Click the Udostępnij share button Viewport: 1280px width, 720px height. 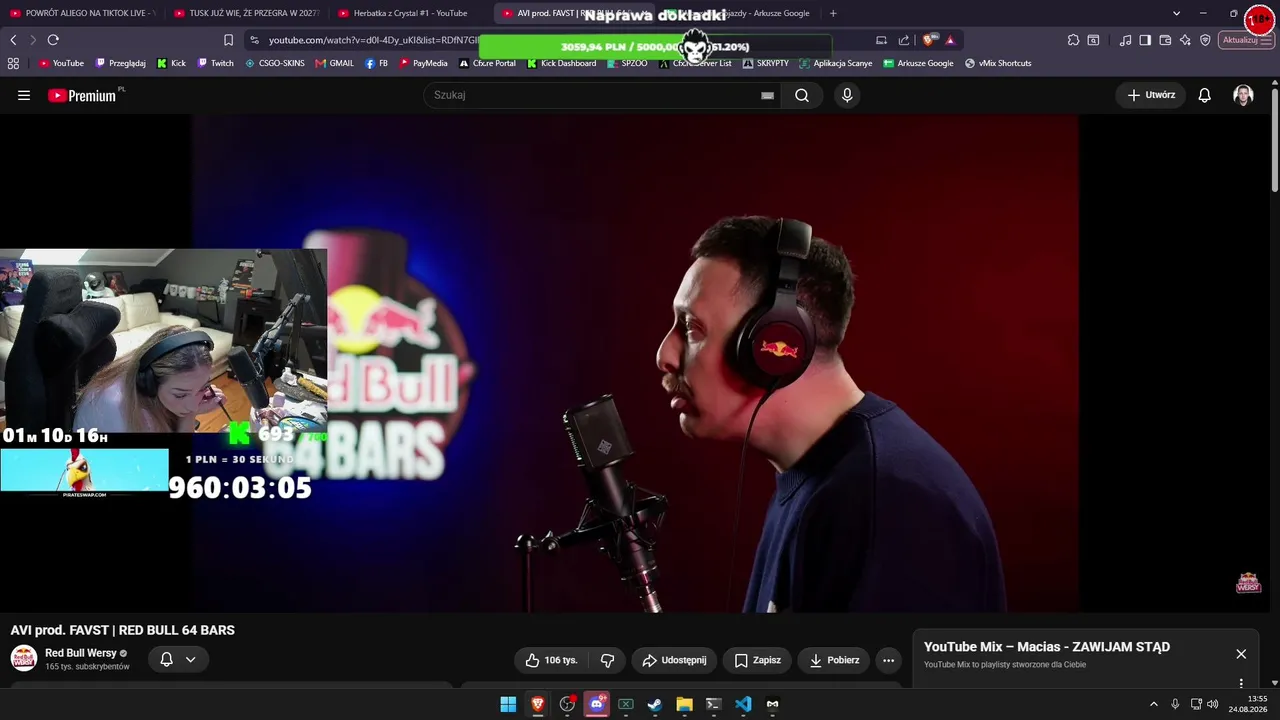pyautogui.click(x=674, y=660)
